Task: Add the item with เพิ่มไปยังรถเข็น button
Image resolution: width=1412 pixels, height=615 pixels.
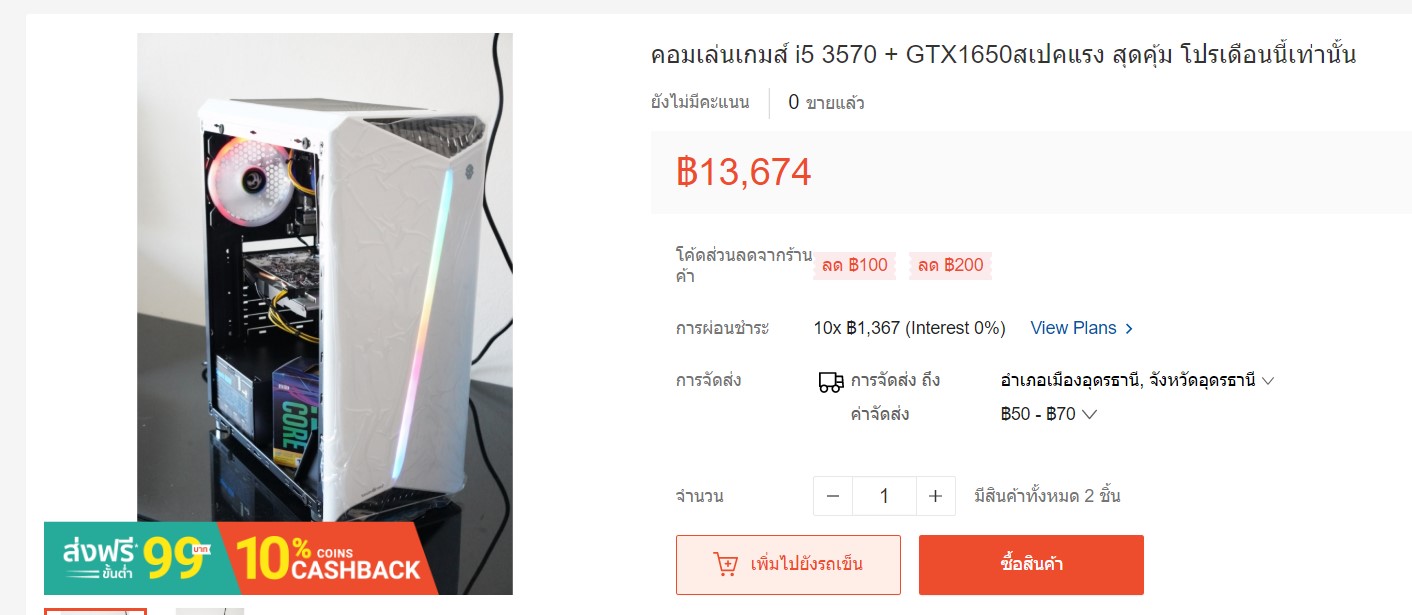Action: point(788,565)
